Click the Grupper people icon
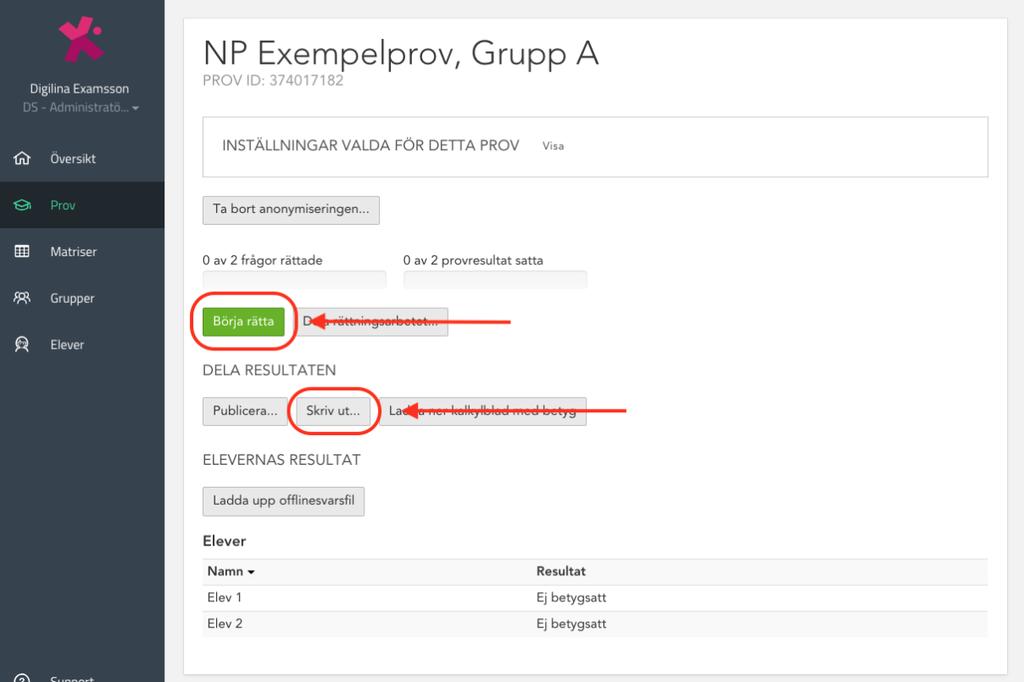This screenshot has height=682, width=1024. pyautogui.click(x=22, y=298)
